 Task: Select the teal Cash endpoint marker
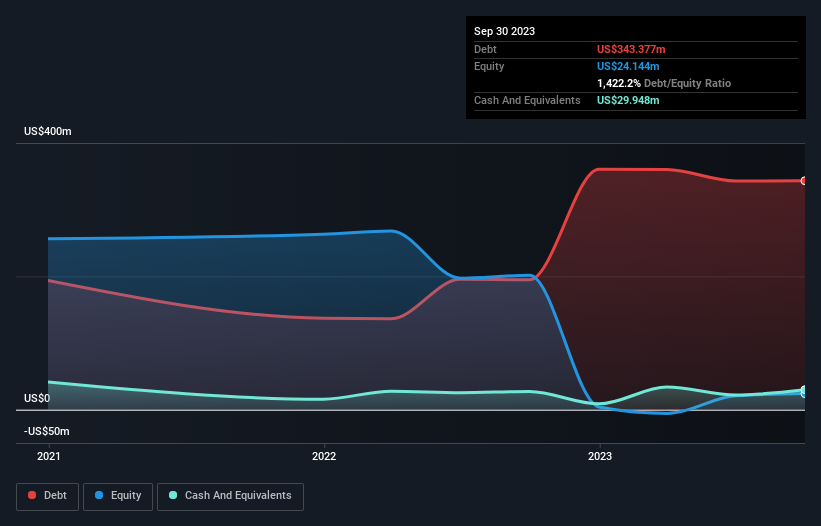pyautogui.click(x=804, y=390)
